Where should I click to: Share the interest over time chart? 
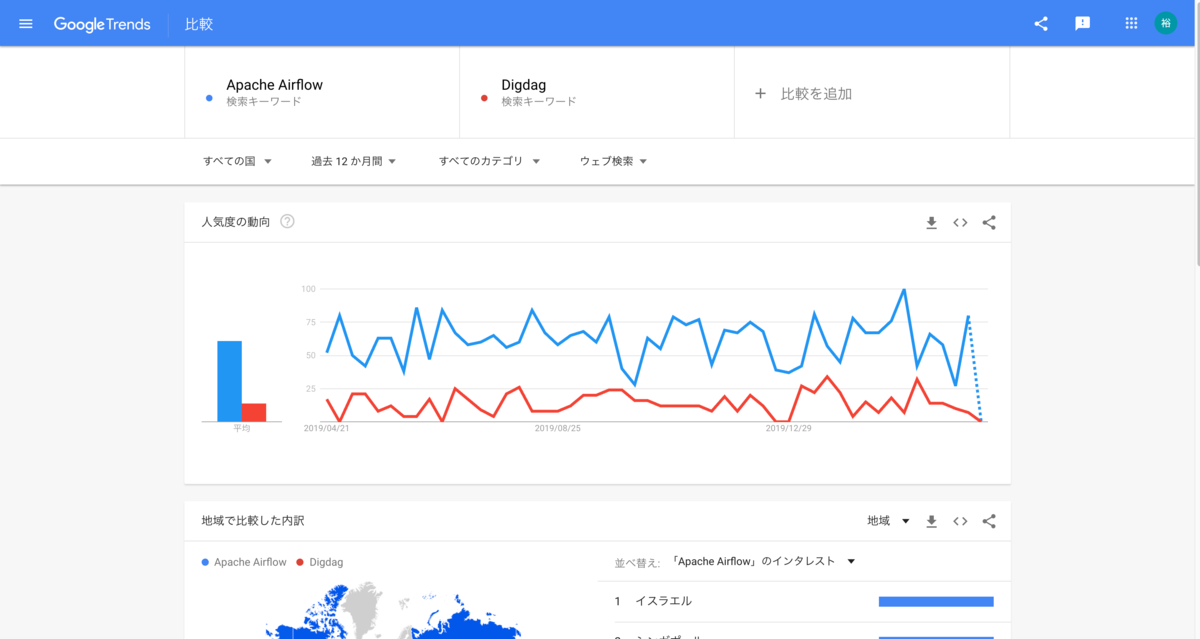coord(989,222)
